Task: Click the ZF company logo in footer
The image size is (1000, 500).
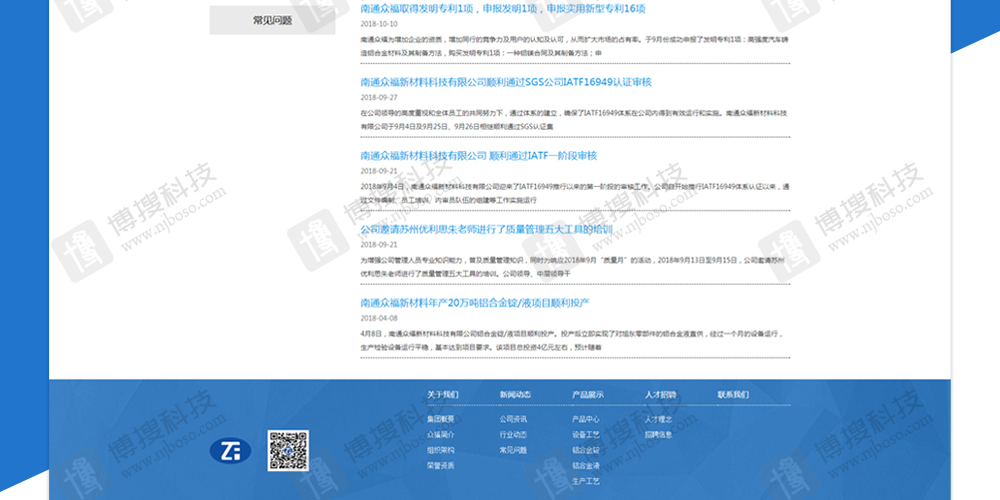Action: point(230,451)
